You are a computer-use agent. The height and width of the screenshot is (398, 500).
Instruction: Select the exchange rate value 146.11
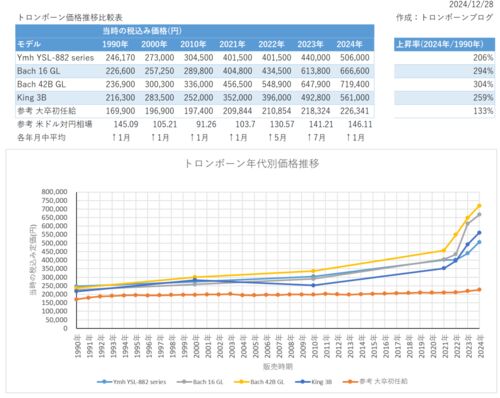click(x=360, y=124)
